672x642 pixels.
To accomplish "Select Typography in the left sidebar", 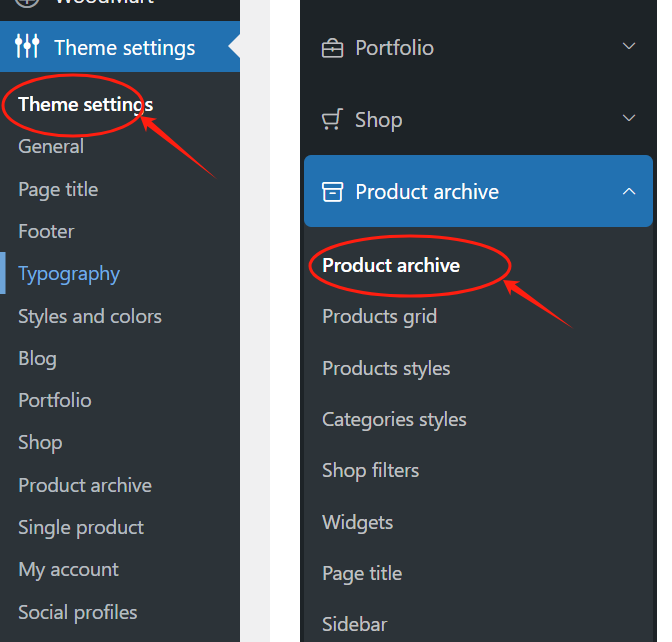I will tap(69, 274).
